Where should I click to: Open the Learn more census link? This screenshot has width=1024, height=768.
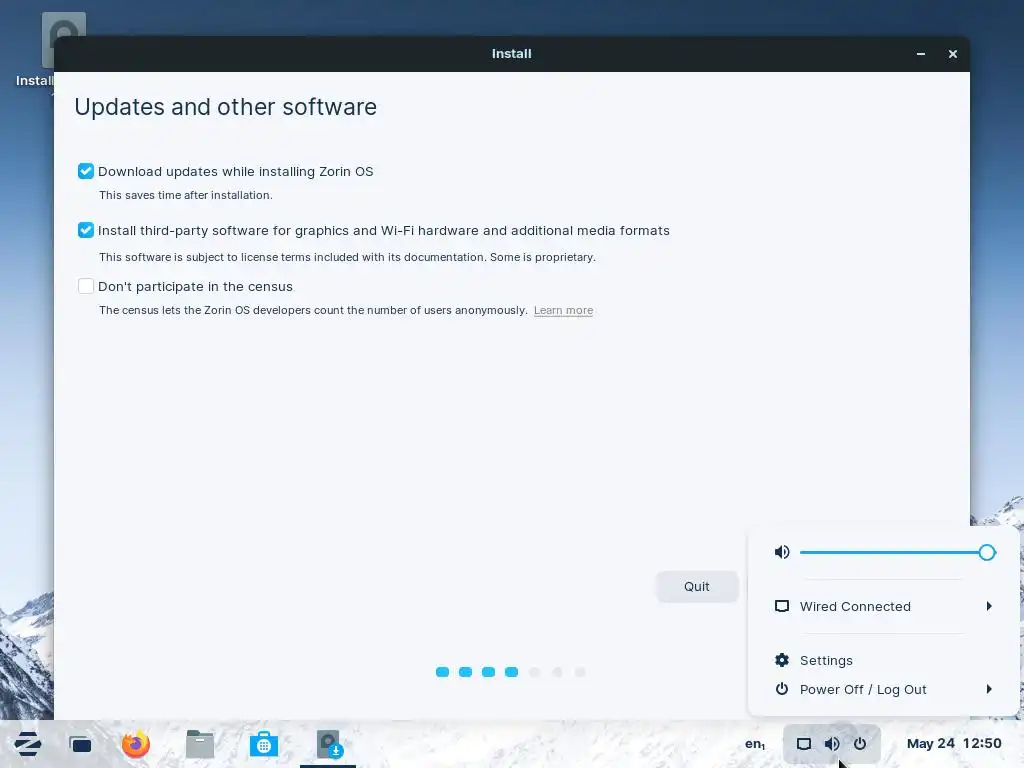tap(563, 310)
